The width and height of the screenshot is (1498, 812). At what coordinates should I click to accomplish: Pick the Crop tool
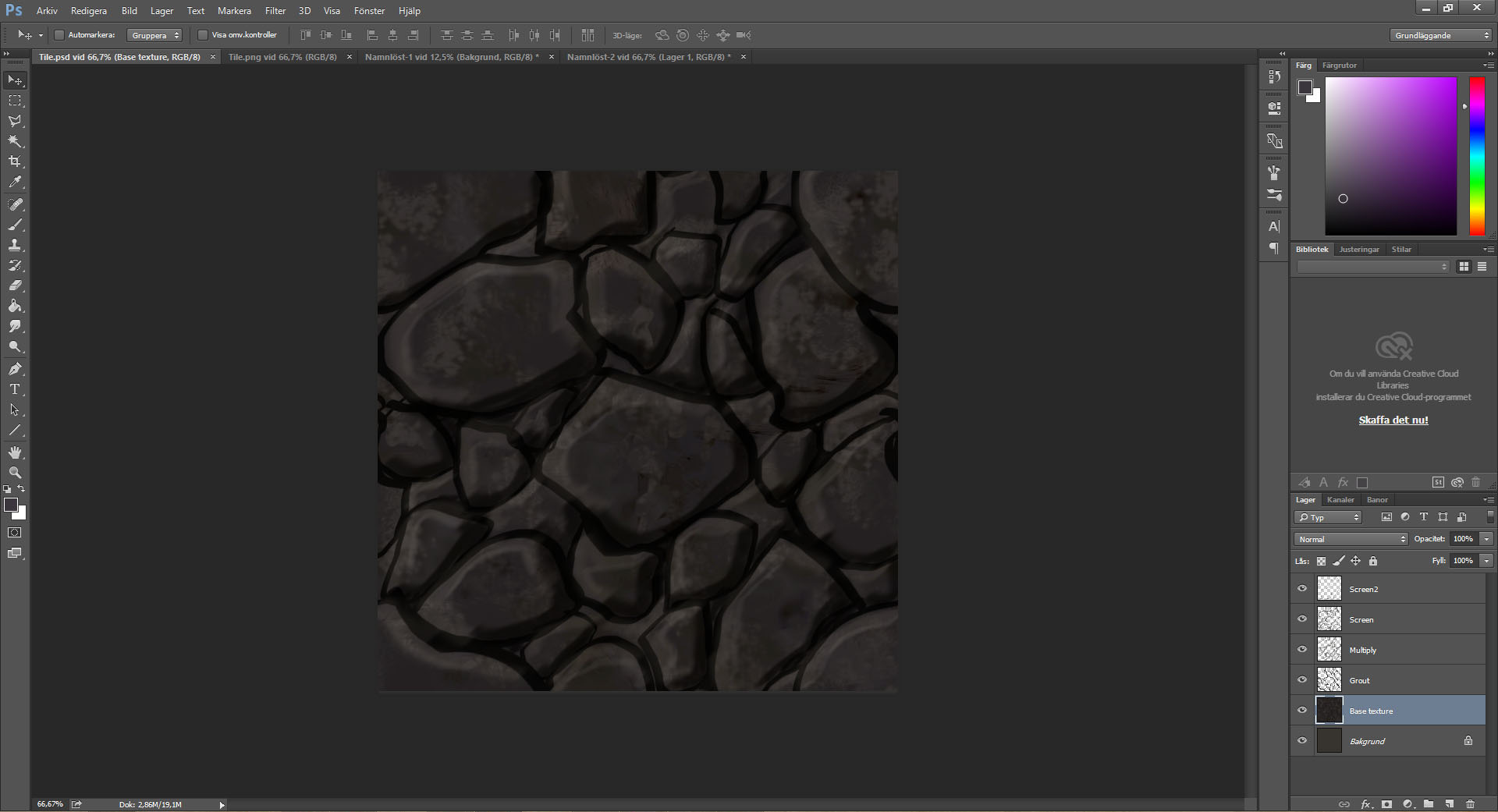click(14, 161)
